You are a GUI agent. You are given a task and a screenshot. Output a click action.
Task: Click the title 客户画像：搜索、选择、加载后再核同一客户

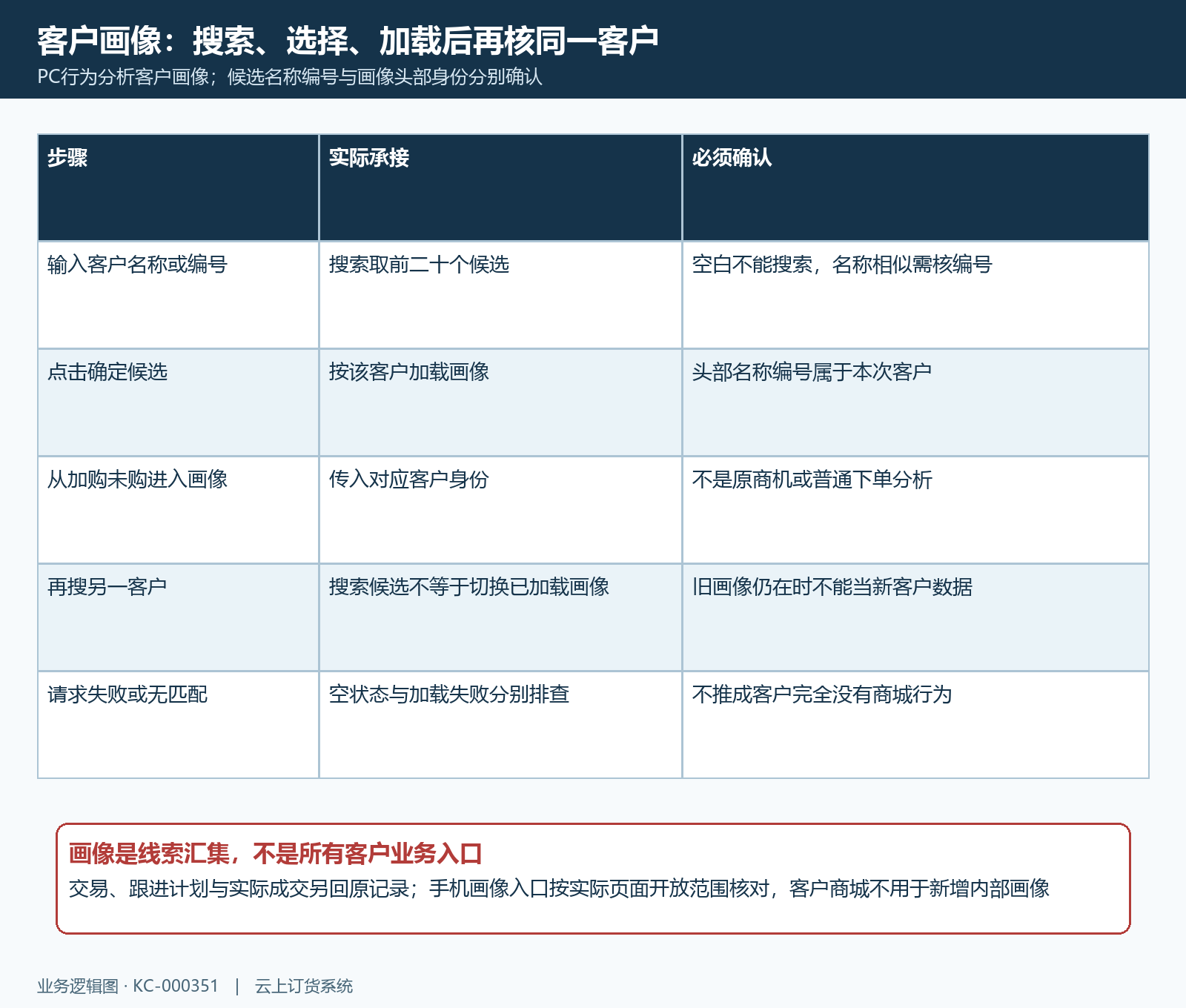[348, 41]
